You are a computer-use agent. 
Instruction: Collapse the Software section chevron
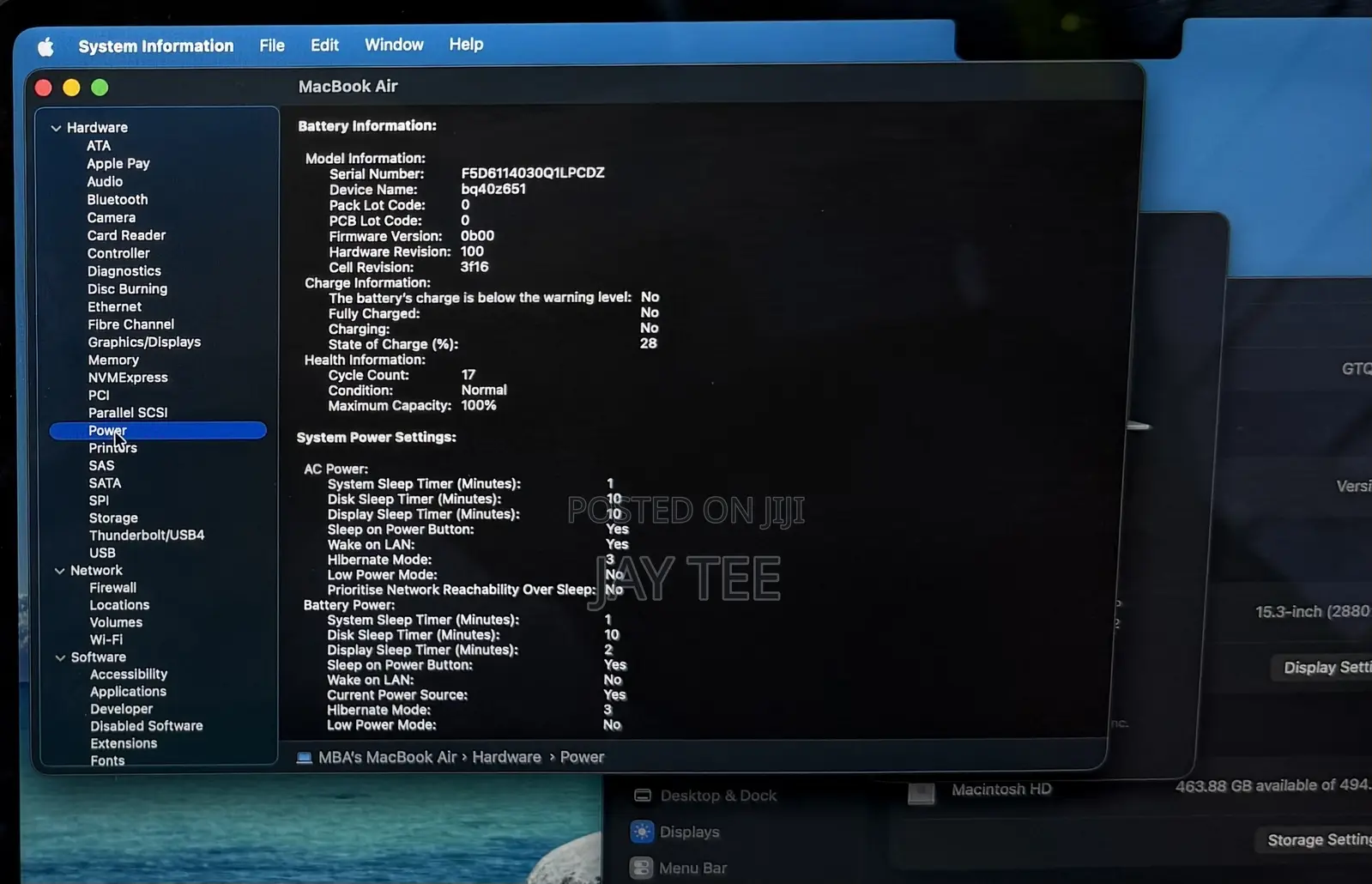pyautogui.click(x=60, y=657)
